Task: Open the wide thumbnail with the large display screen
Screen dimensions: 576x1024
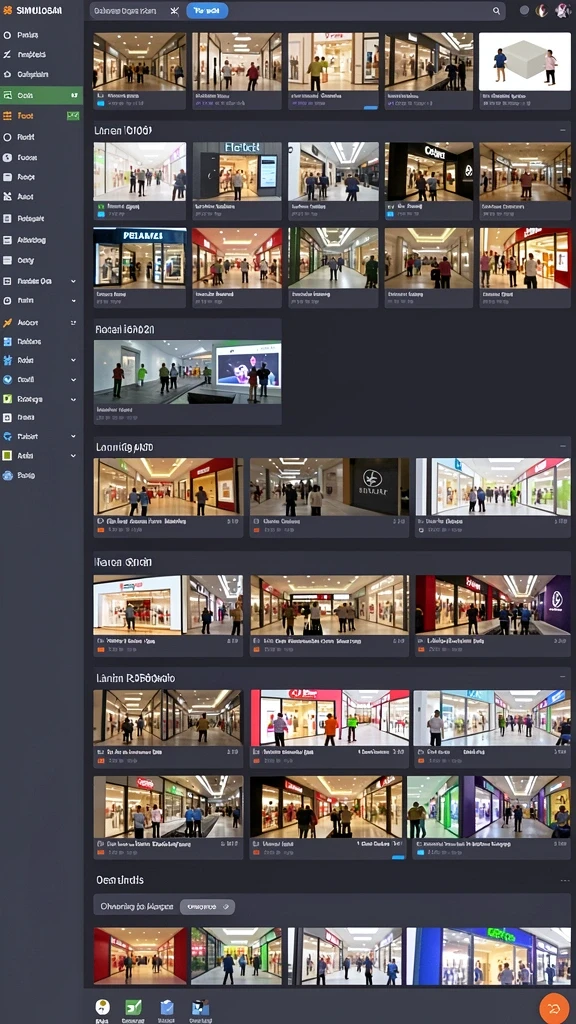Action: coord(187,372)
